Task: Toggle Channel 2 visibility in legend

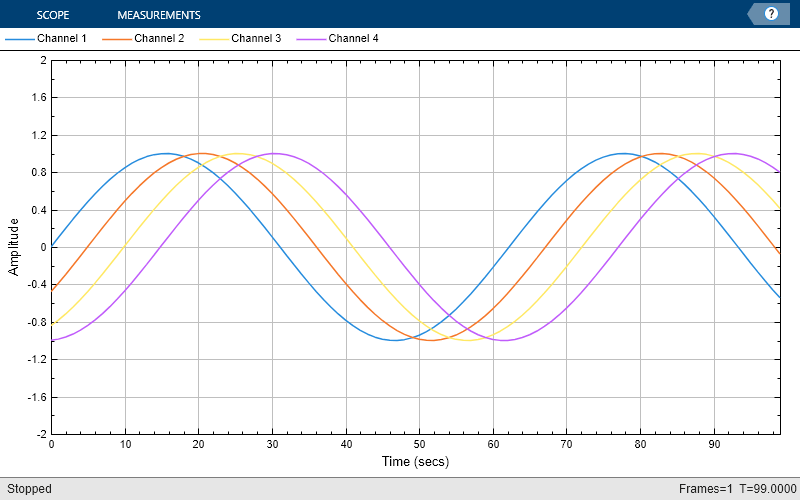Action: (x=159, y=38)
